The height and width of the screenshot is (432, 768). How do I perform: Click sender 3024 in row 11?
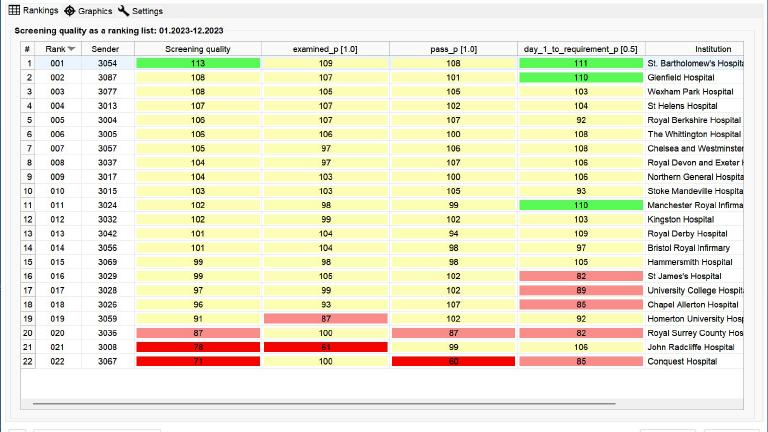pos(106,205)
